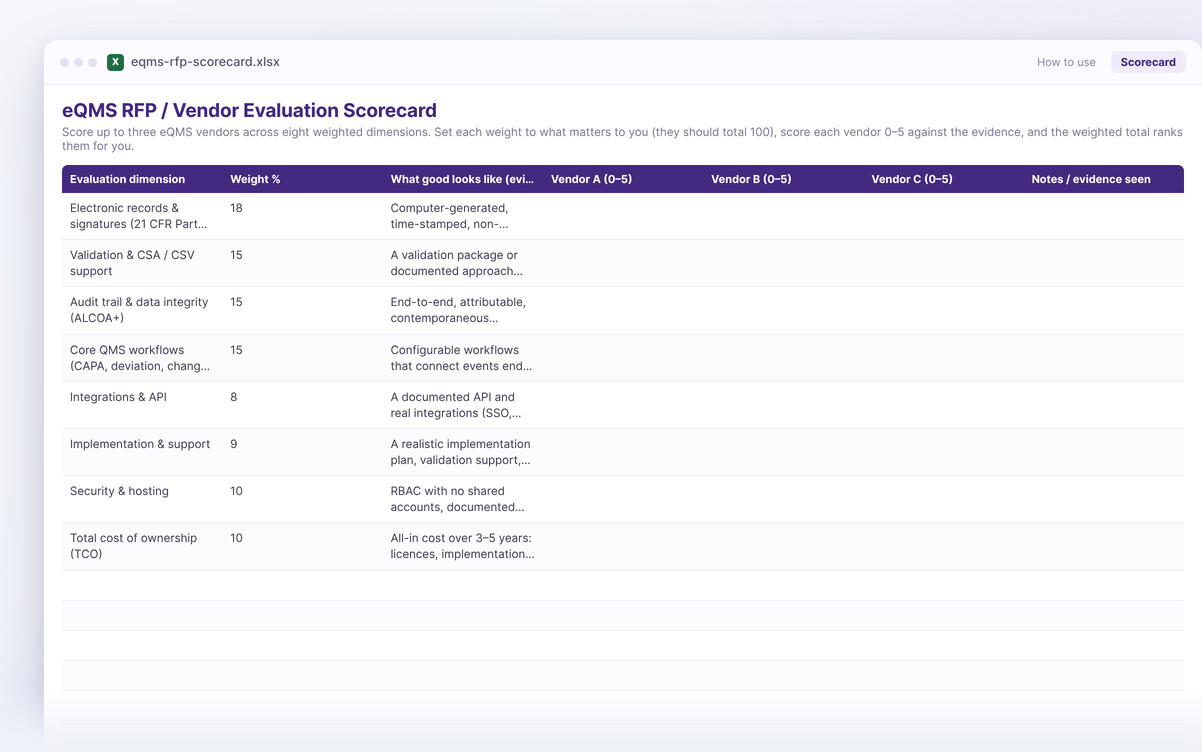Switch to the Scorecard tab

1148,62
